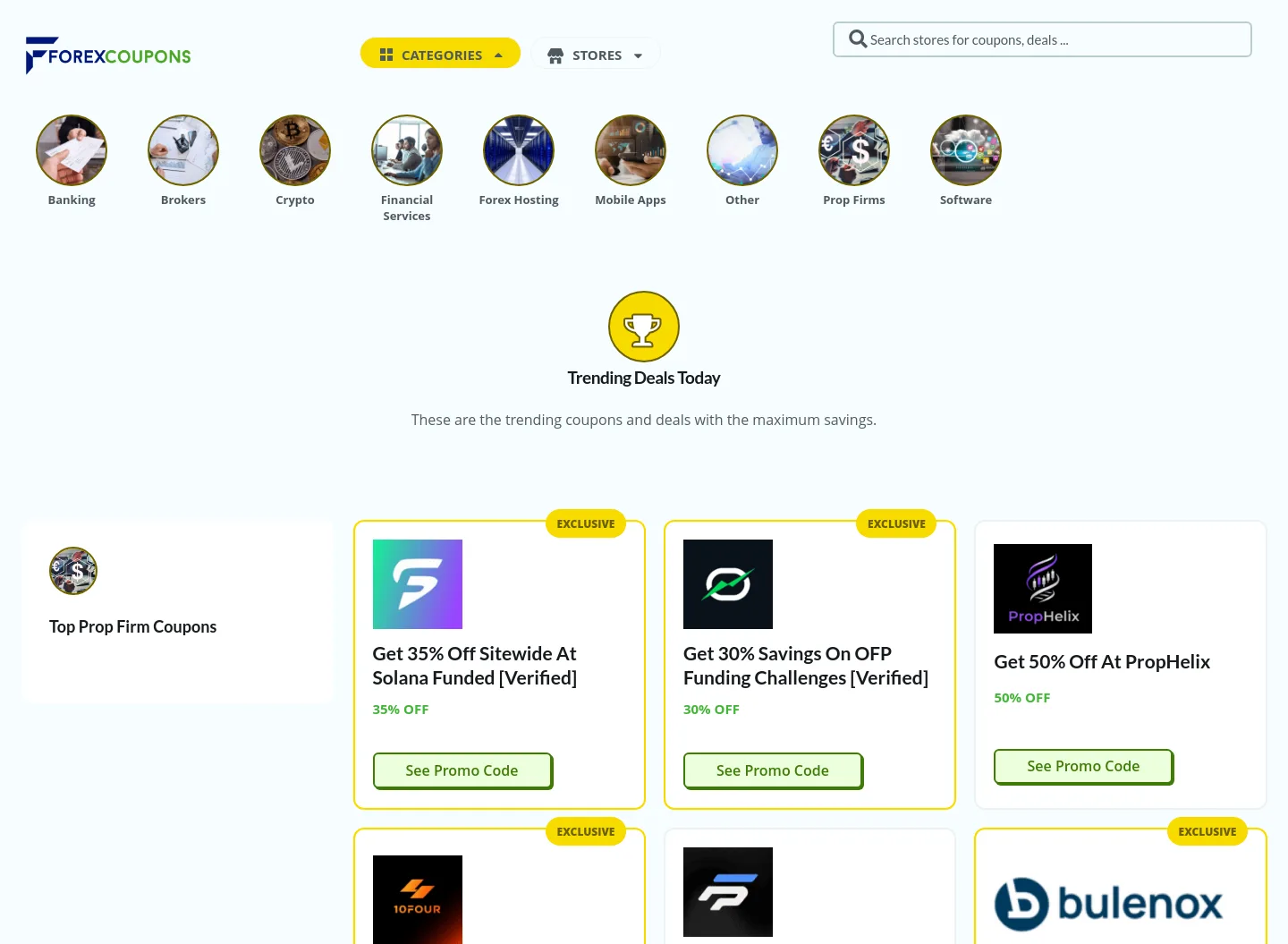The height and width of the screenshot is (944, 1288).
Task: Click the Exclusive badge on Bulenox card
Action: click(x=1207, y=831)
